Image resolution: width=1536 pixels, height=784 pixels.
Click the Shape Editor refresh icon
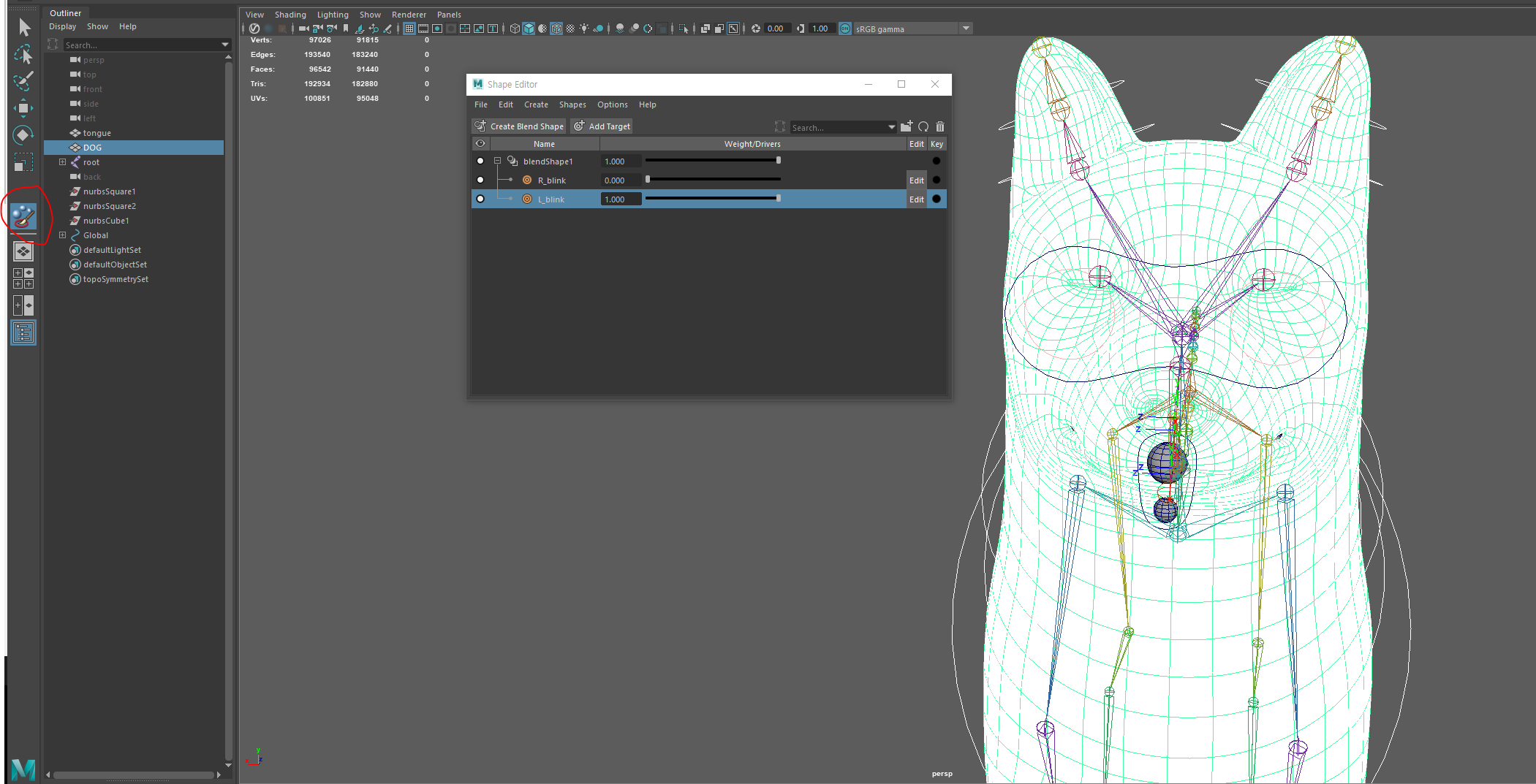[x=923, y=126]
